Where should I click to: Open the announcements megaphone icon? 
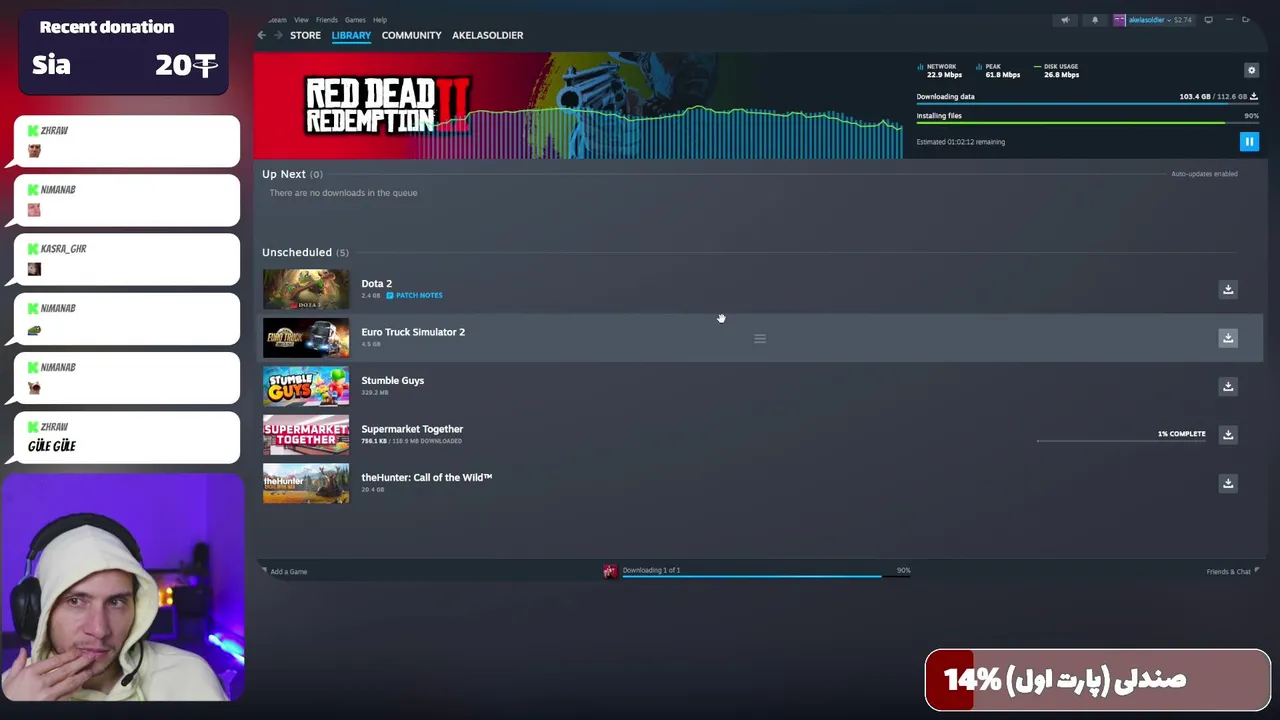coord(1065,20)
